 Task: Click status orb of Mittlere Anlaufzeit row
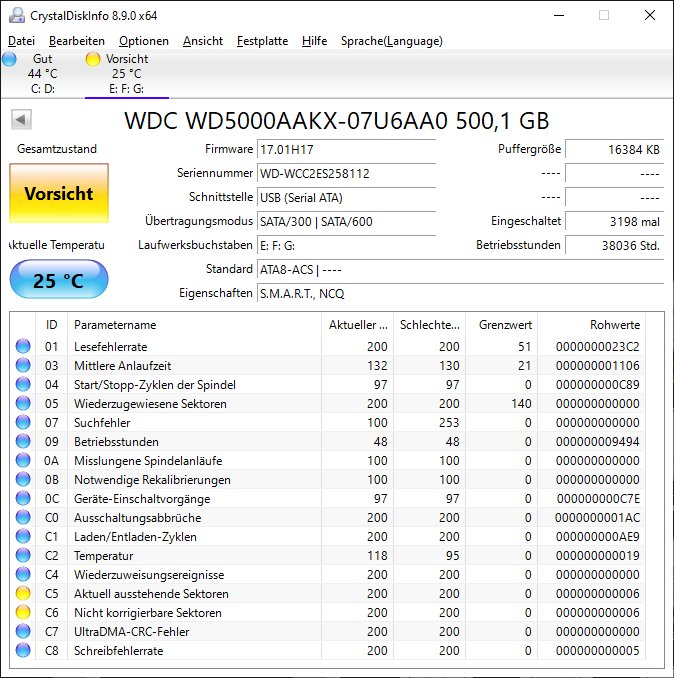[x=23, y=365]
